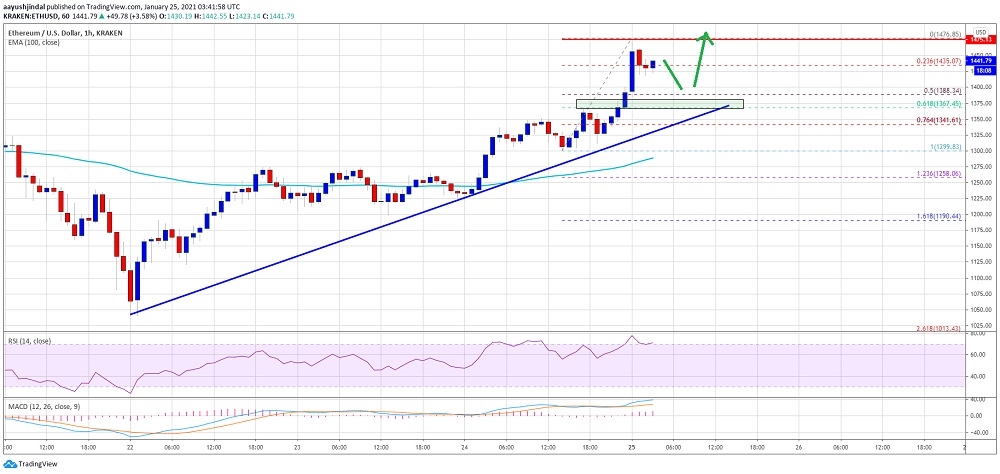The image size is (1000, 474).
Task: Click the USD currency label on price axis
Action: (979, 30)
